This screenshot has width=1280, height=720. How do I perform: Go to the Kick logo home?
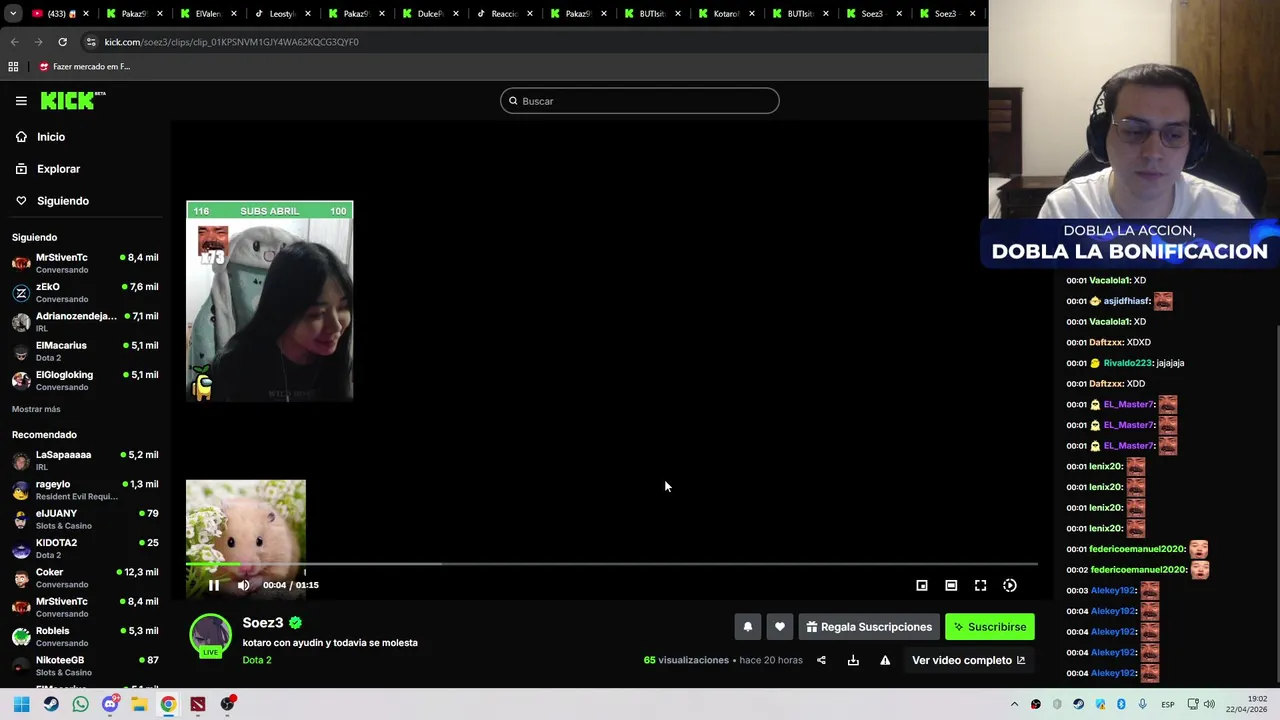pyautogui.click(x=73, y=100)
